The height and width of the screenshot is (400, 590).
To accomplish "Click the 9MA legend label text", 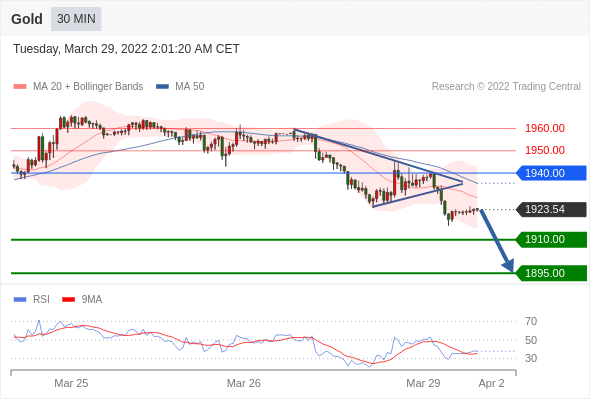I will pos(92,300).
